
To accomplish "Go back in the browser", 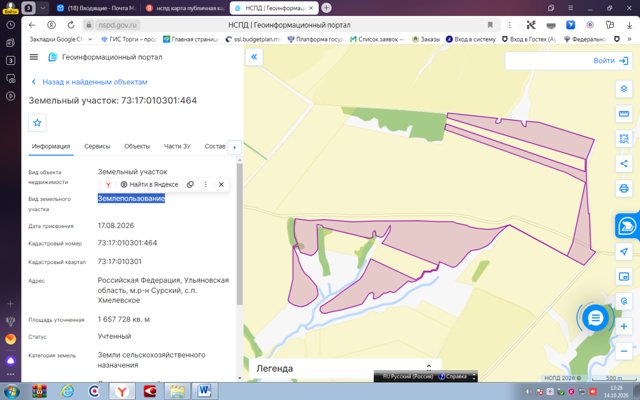I will [32, 25].
